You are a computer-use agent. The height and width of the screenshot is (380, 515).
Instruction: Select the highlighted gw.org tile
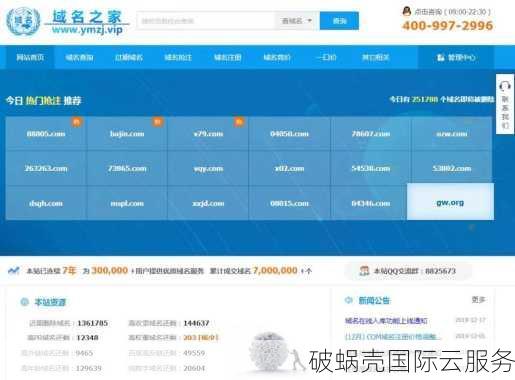450,202
